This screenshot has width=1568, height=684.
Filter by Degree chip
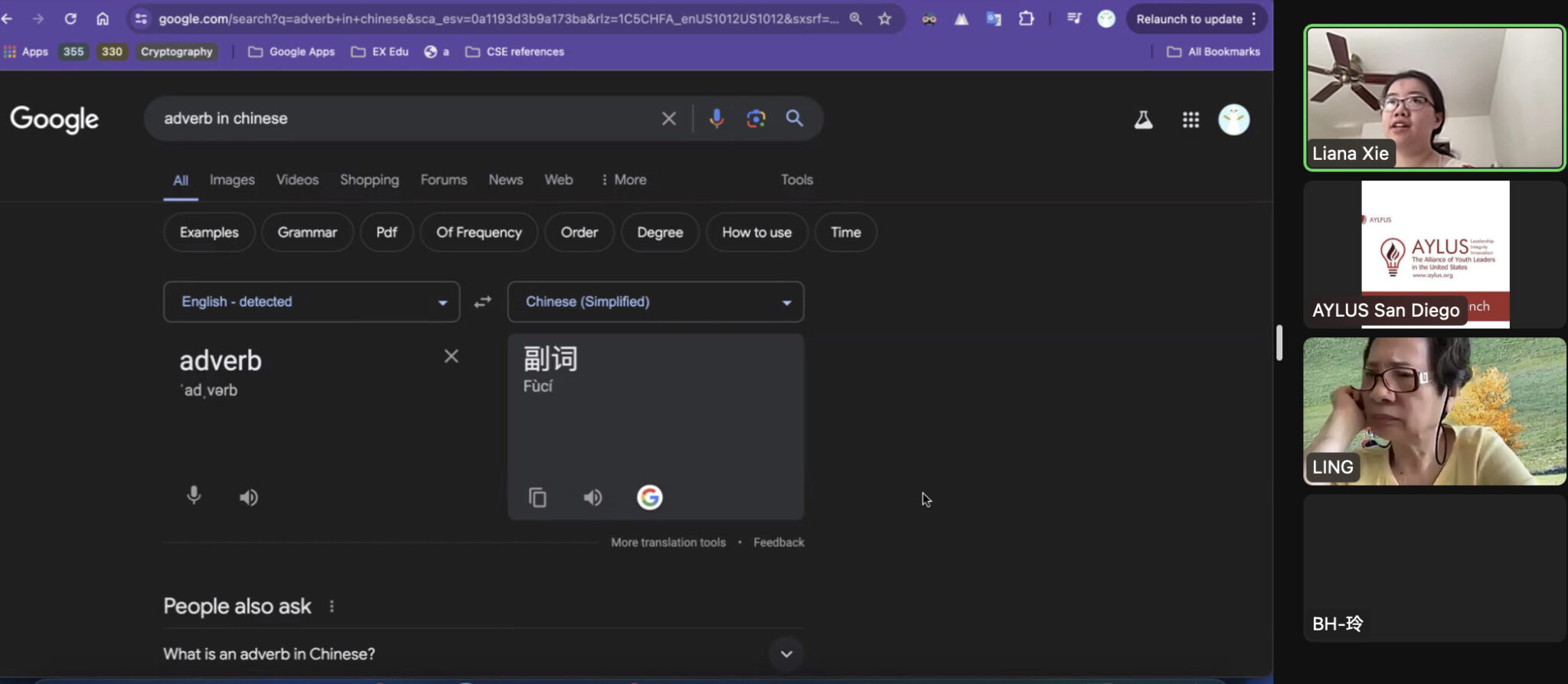(660, 233)
